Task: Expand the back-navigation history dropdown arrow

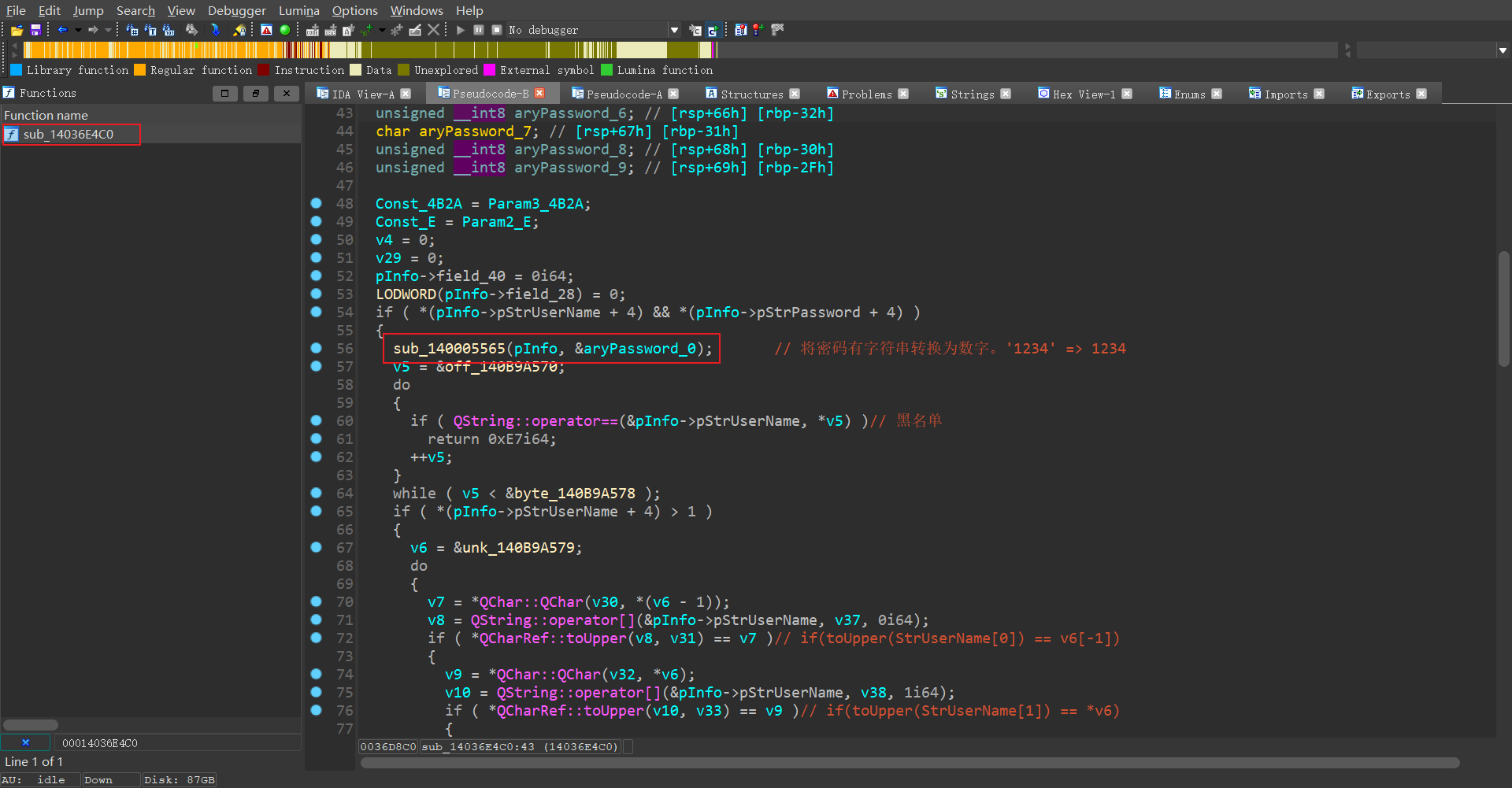Action: [78, 30]
